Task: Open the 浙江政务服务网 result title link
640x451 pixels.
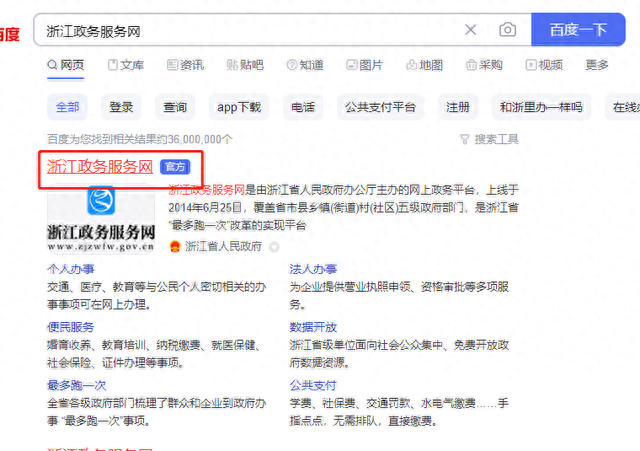Action: [x=100, y=167]
